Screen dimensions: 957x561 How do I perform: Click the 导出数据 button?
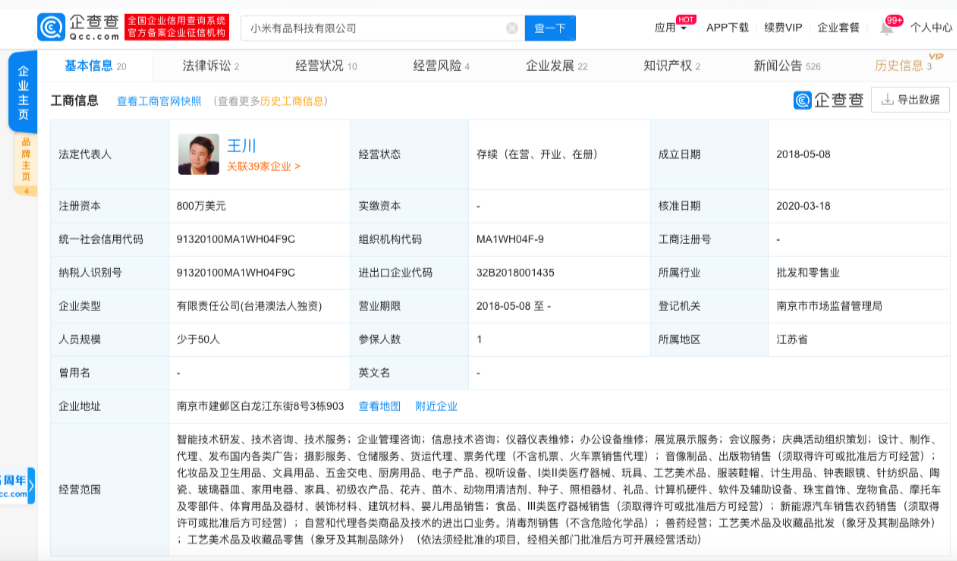(x=910, y=100)
